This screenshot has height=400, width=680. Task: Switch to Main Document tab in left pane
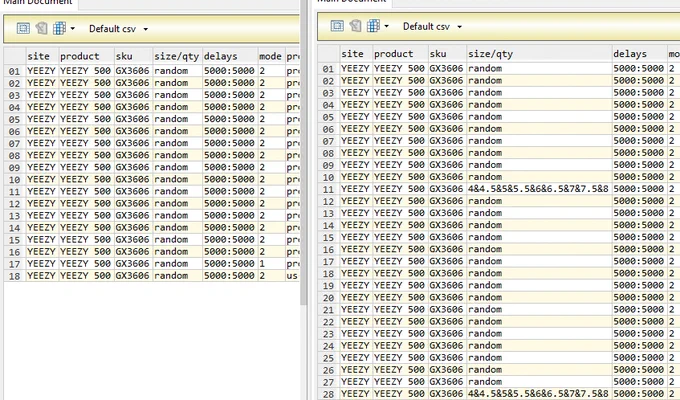click(x=38, y=3)
